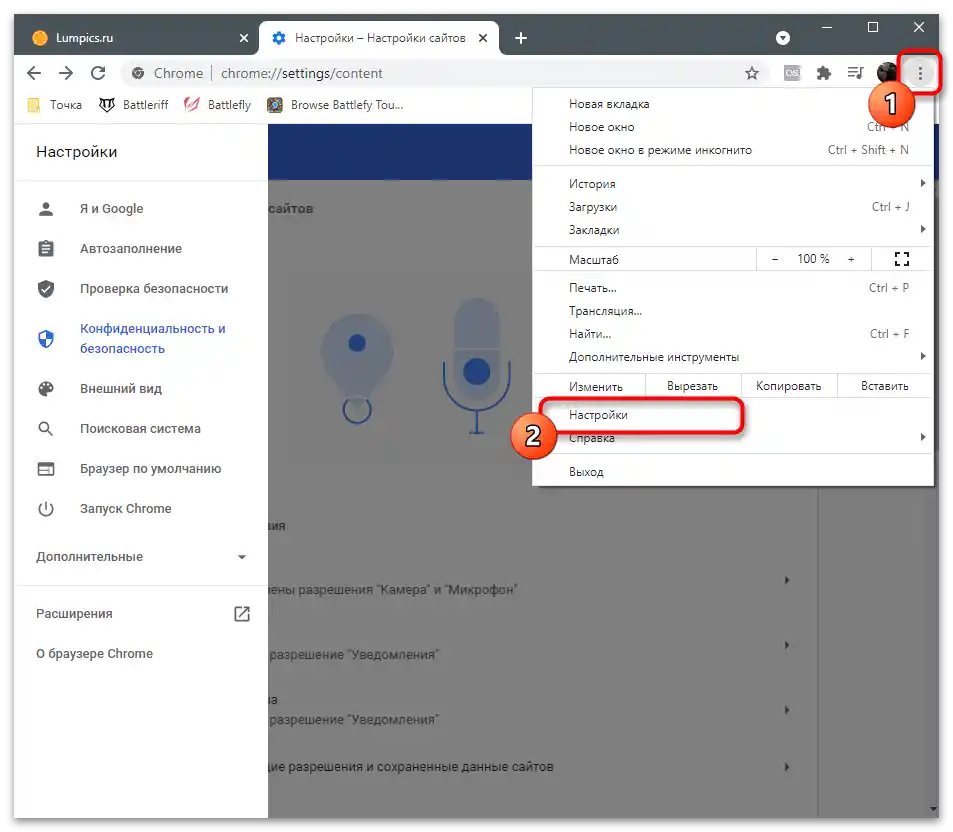
Task: Click the Вставить button
Action: (x=884, y=387)
